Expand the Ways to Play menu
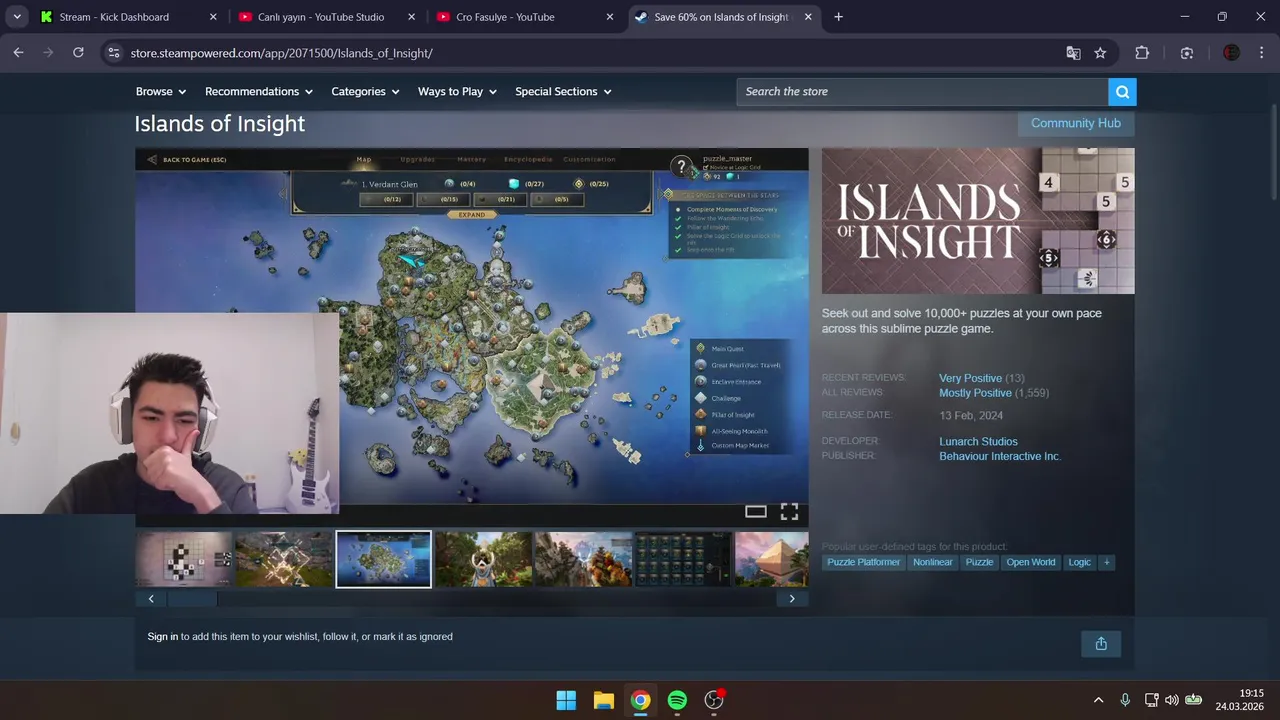1280x720 pixels. [x=458, y=92]
